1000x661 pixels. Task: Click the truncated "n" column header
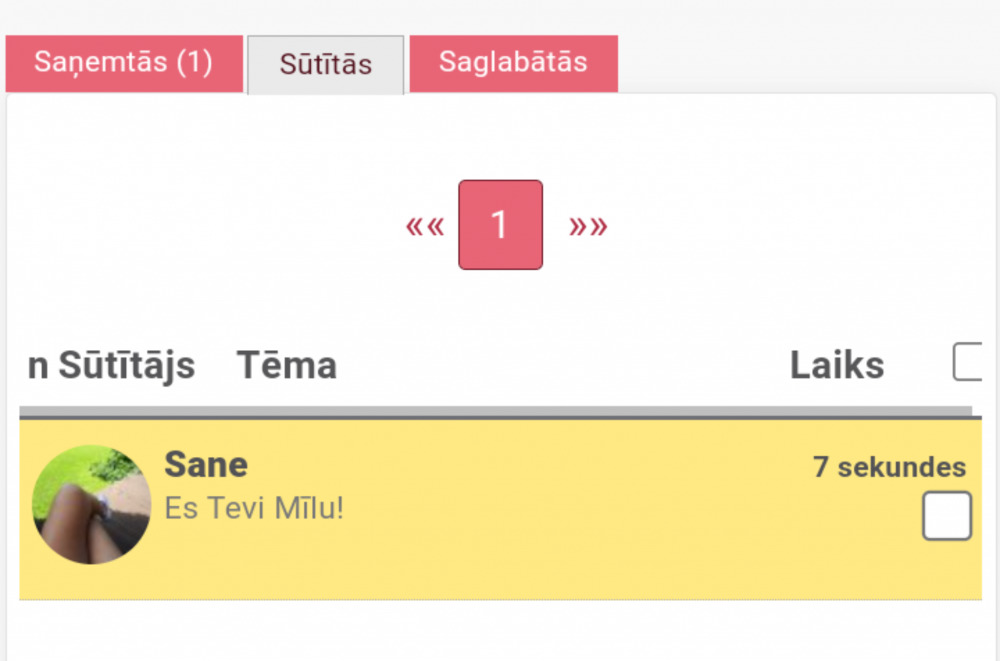pyautogui.click(x=38, y=366)
